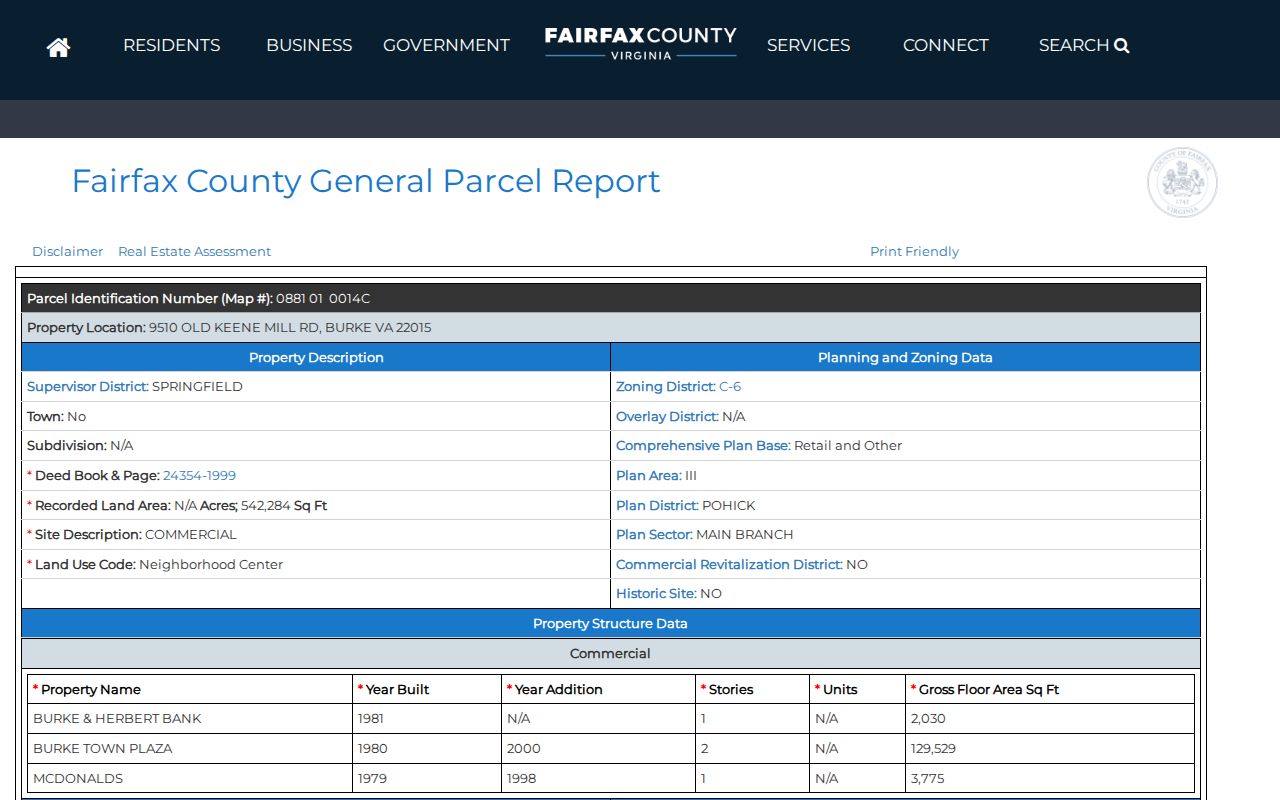Open the Government menu

446,45
